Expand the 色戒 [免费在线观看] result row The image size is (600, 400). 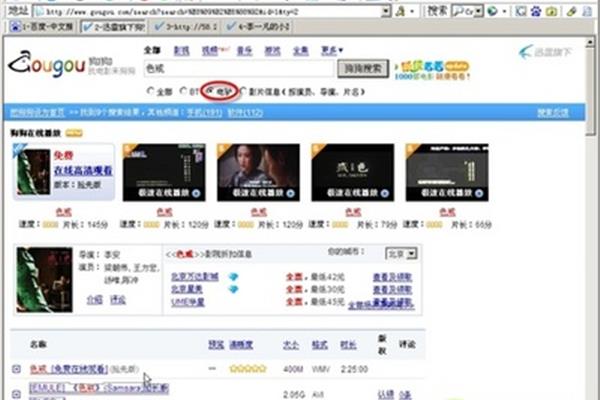click(x=16, y=369)
